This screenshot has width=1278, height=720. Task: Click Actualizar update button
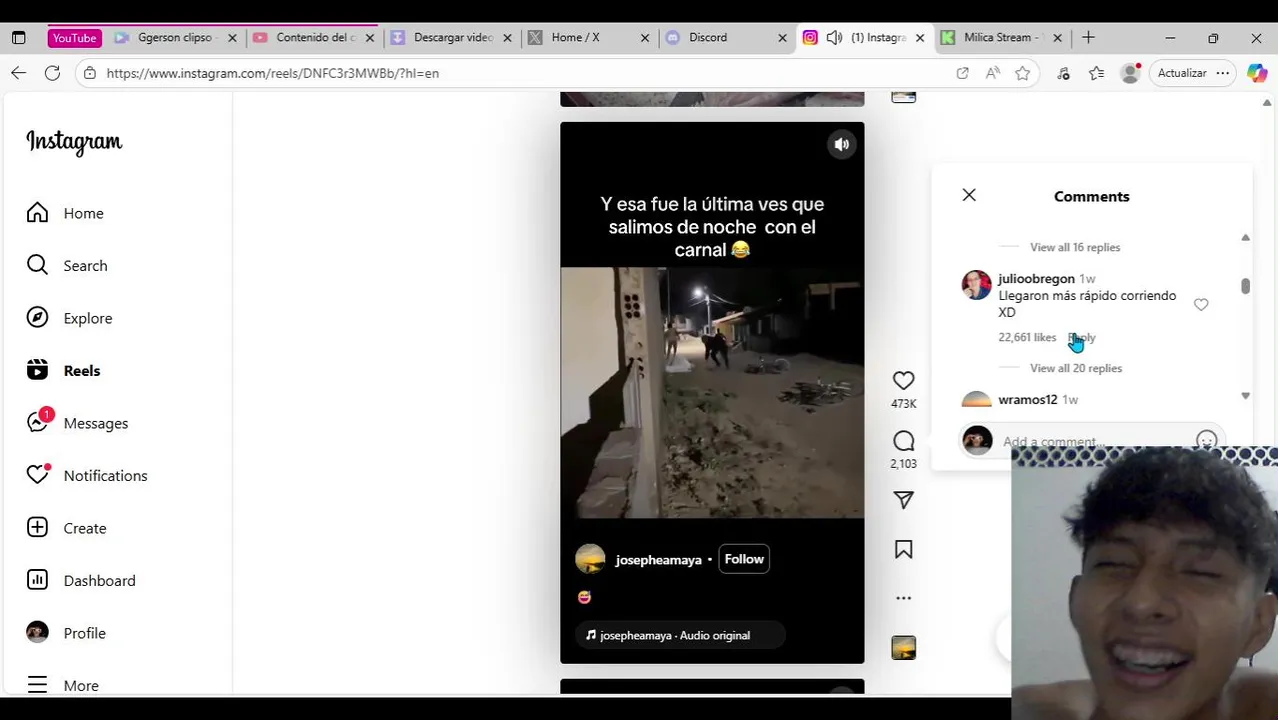point(1182,73)
